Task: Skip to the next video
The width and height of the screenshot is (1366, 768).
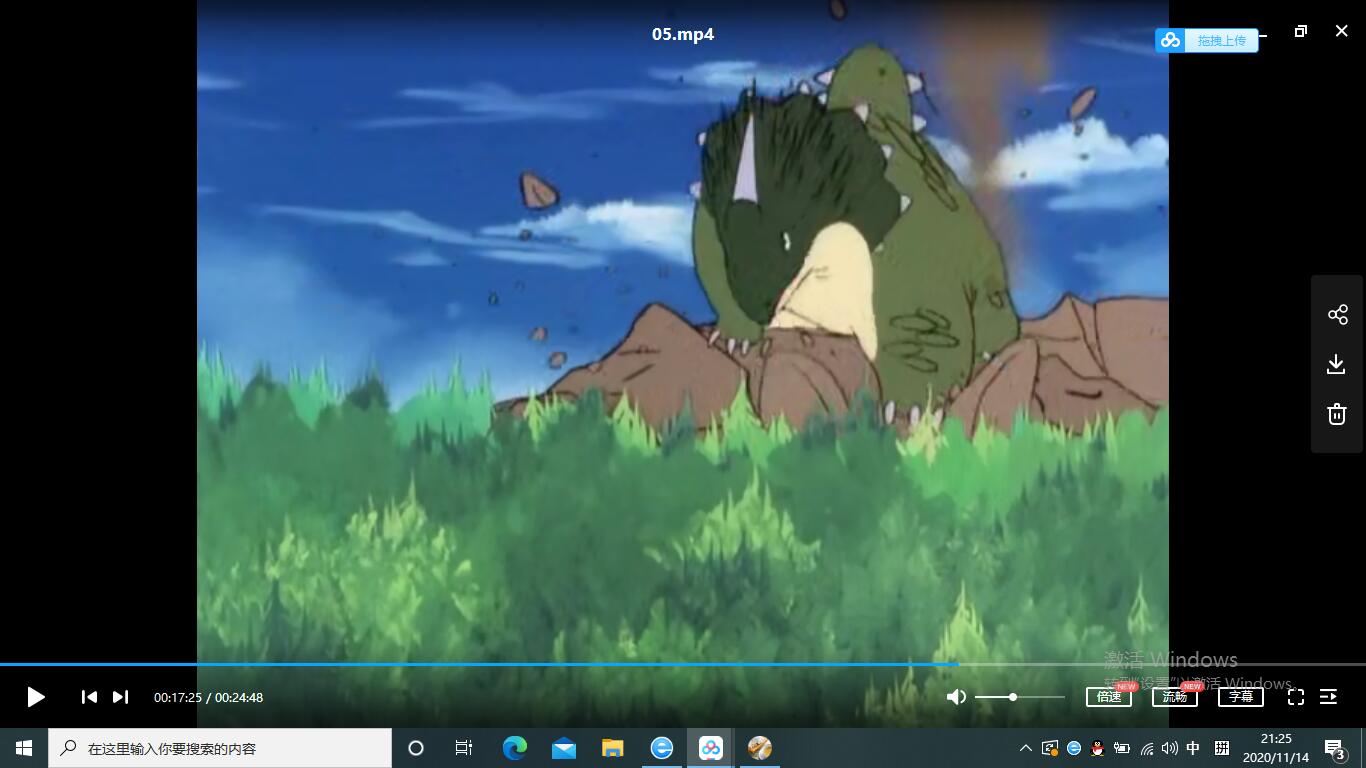Action: 120,697
